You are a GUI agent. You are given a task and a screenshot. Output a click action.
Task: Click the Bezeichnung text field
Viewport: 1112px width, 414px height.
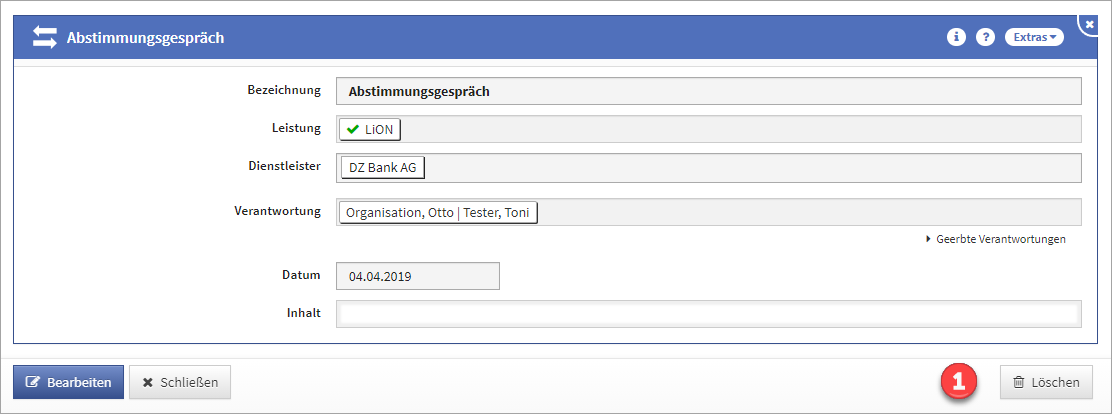pyautogui.click(x=708, y=91)
